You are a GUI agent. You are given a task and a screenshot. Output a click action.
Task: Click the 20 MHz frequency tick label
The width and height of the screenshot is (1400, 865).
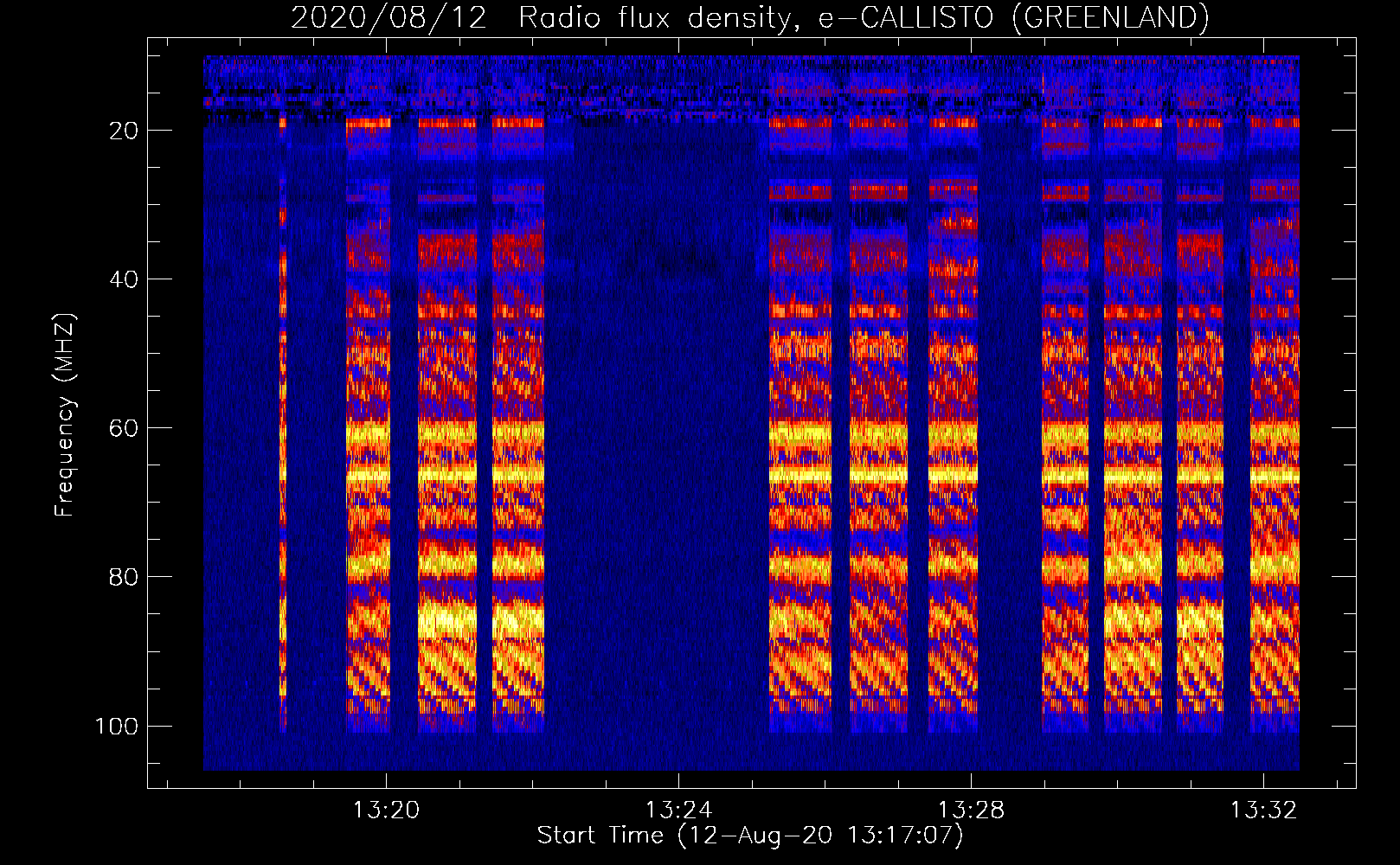(124, 131)
